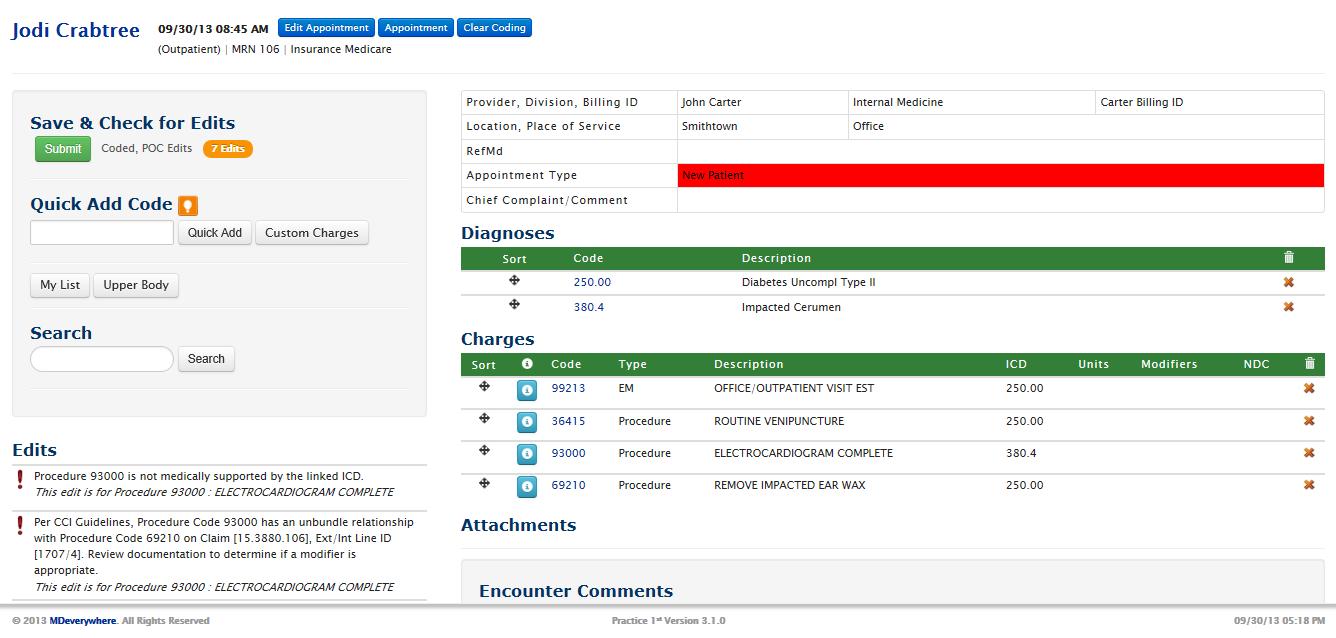Delete the 69210 ear wax charge red X
Image resolution: width=1336 pixels, height=638 pixels.
click(1309, 485)
